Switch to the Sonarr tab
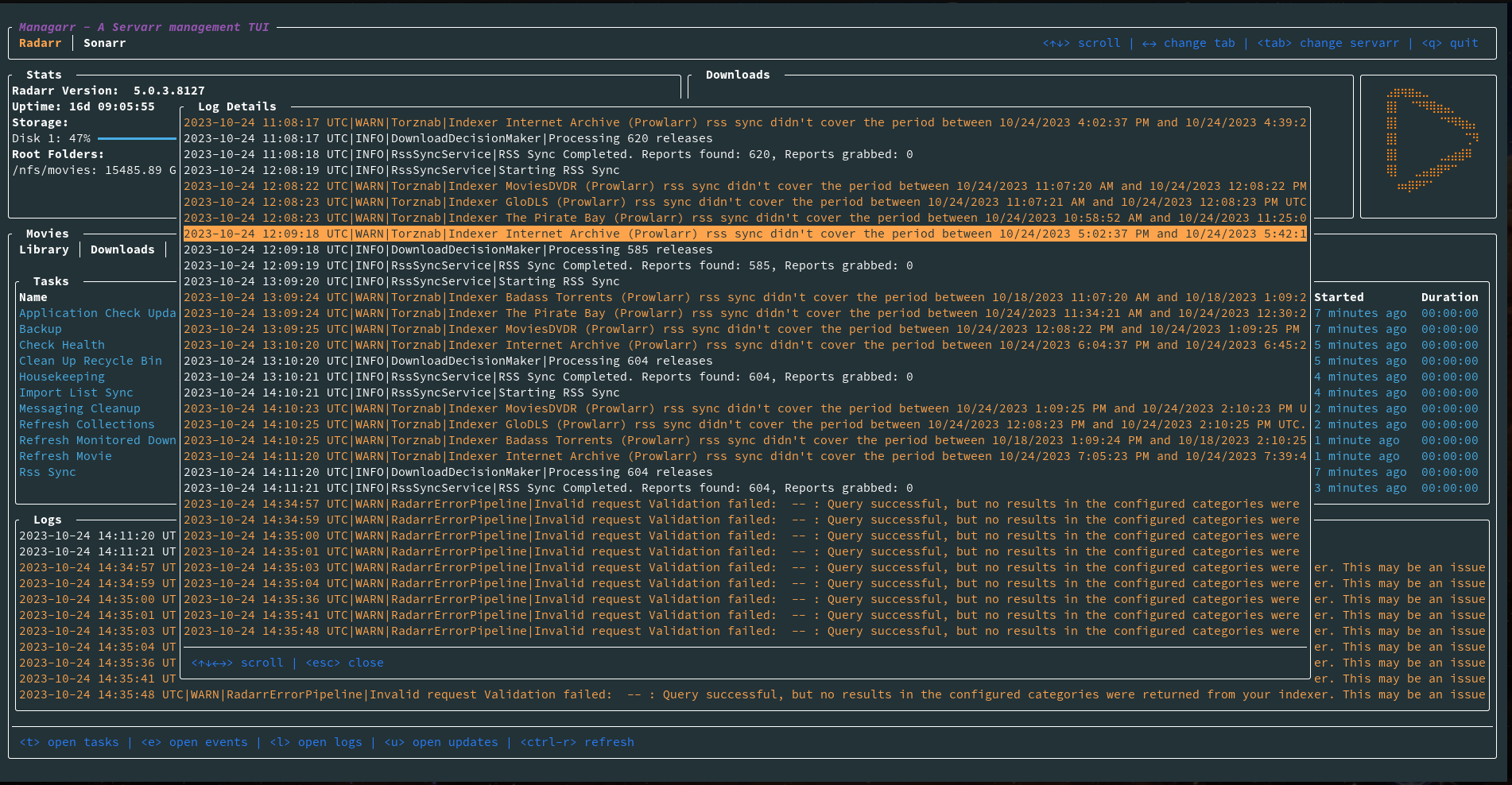1512x785 pixels. (104, 43)
